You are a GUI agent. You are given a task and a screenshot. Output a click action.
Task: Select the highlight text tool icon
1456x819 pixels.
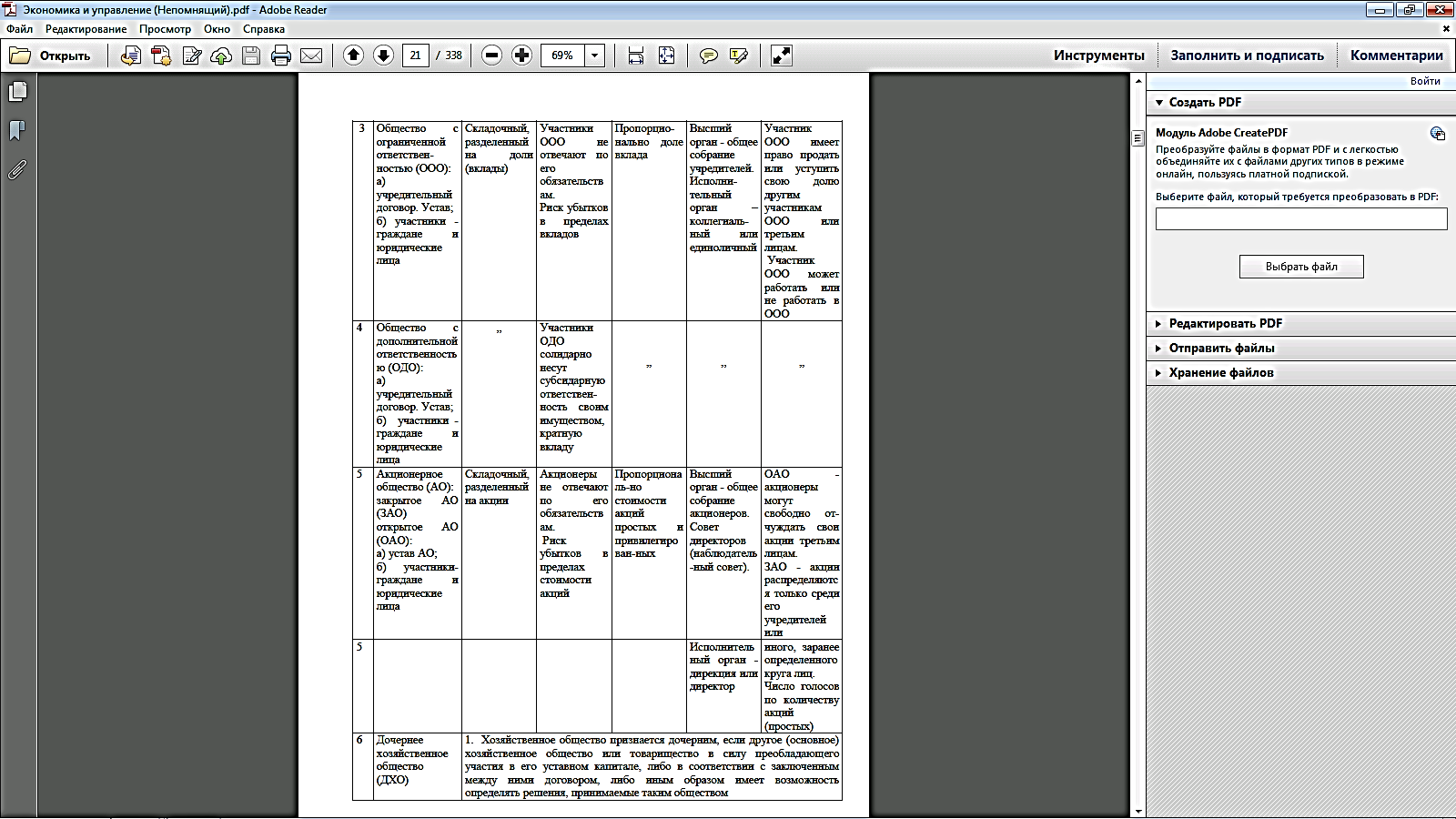coord(738,56)
